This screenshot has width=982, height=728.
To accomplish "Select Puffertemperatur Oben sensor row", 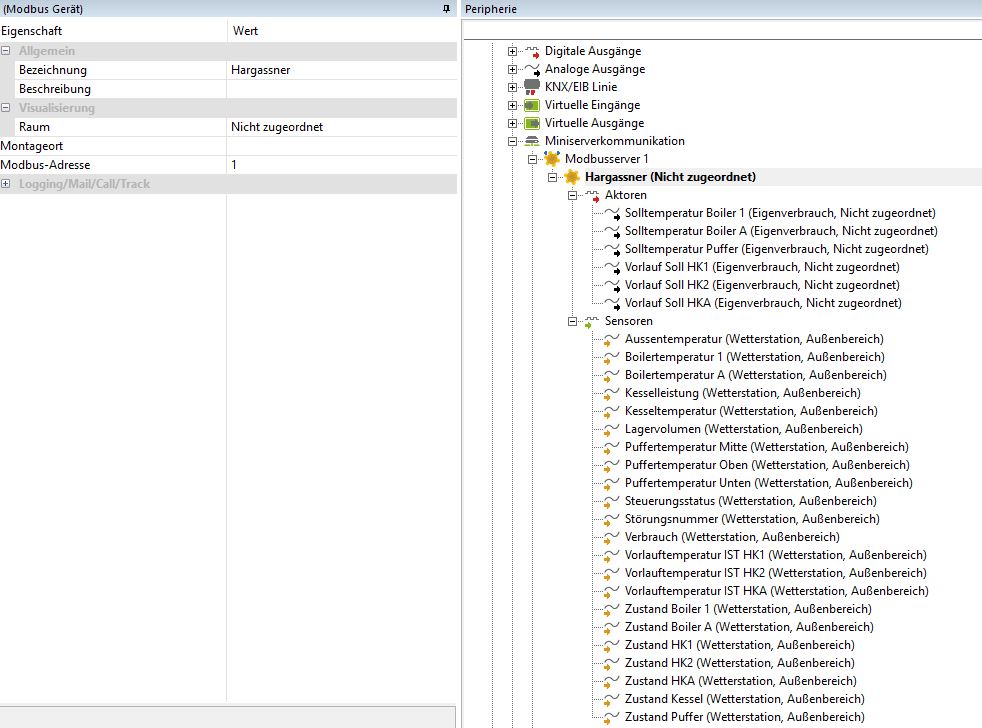I will (767, 465).
